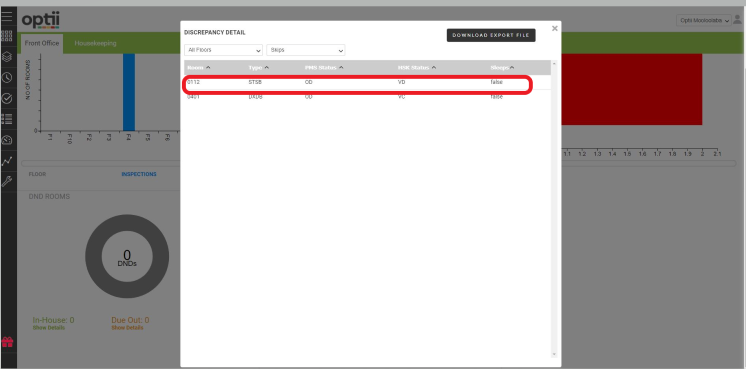Select the gauge dashboard sidebar icon
Screen dimensions: 746x369
(7, 140)
